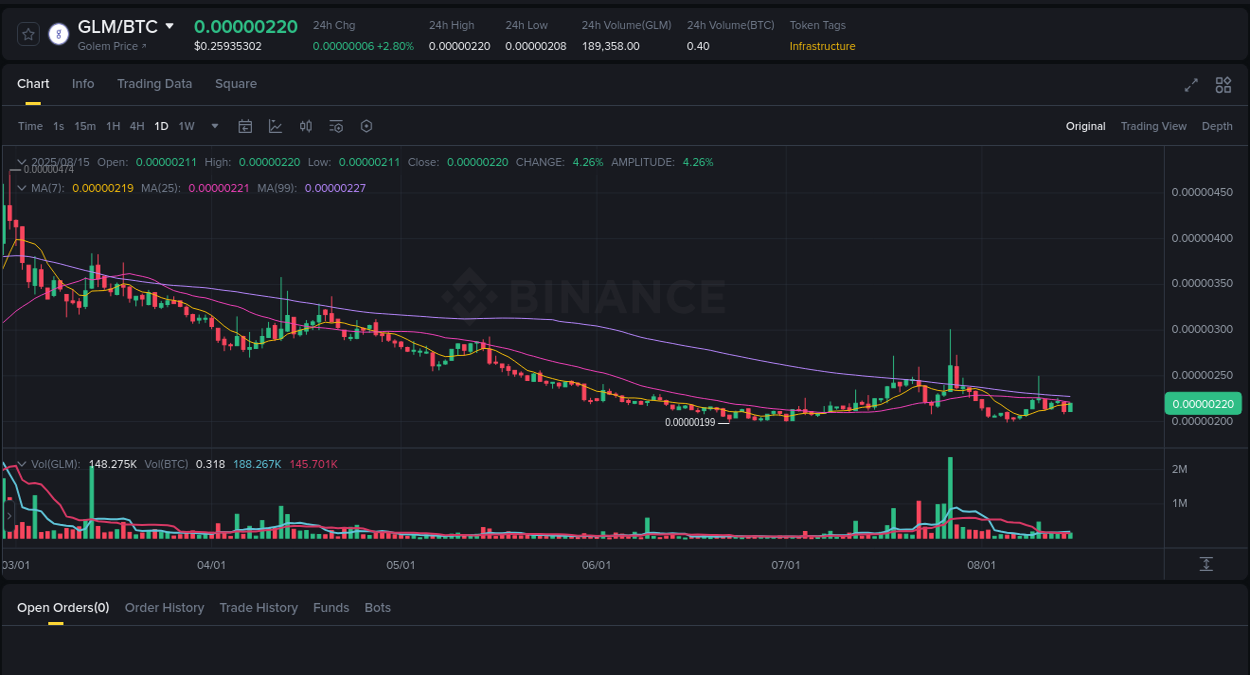Click the scroll-to-latest-candle icon below the chart
The image size is (1250, 675).
point(1207,565)
